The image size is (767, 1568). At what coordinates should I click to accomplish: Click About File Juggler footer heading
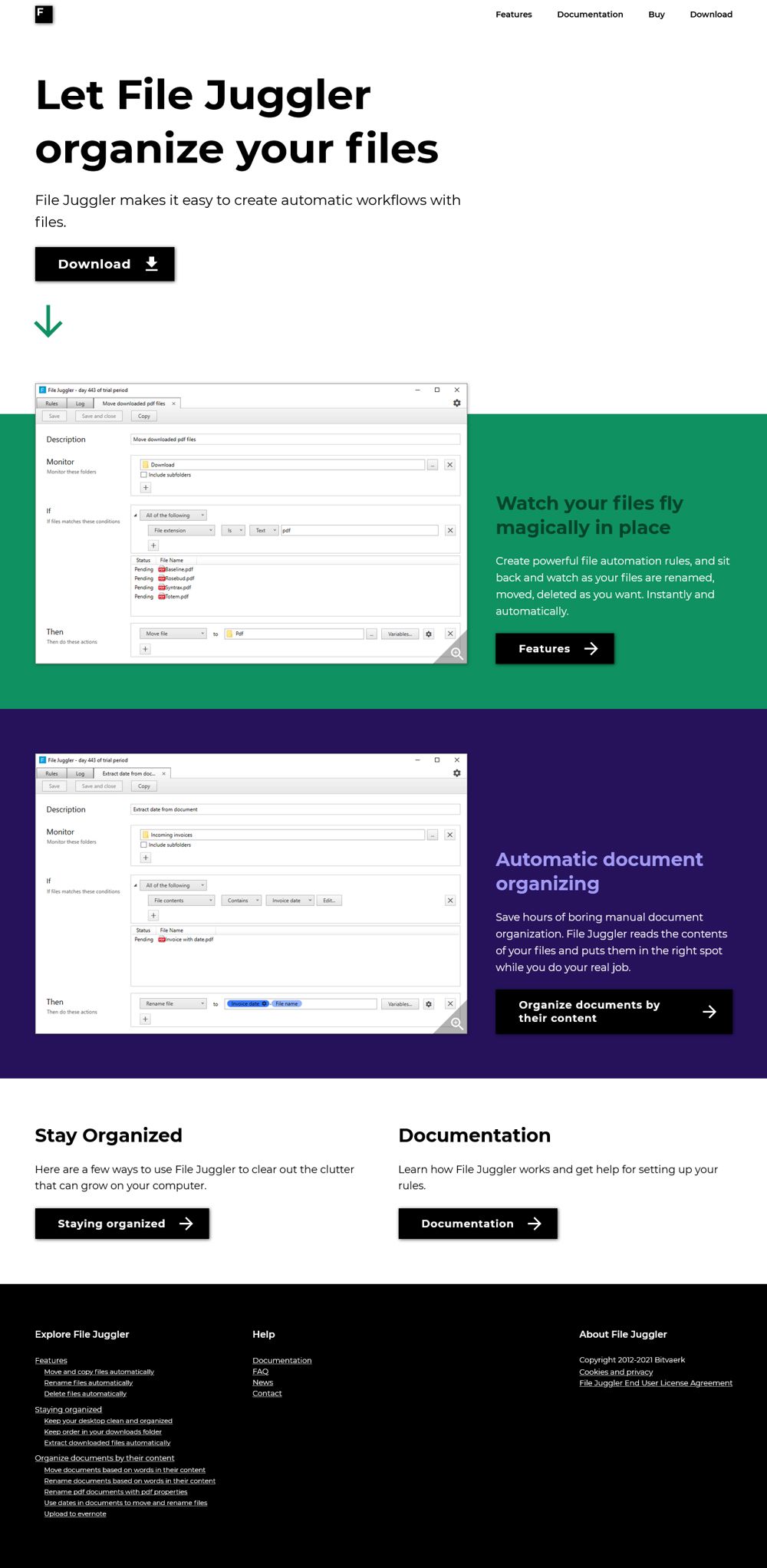623,1334
